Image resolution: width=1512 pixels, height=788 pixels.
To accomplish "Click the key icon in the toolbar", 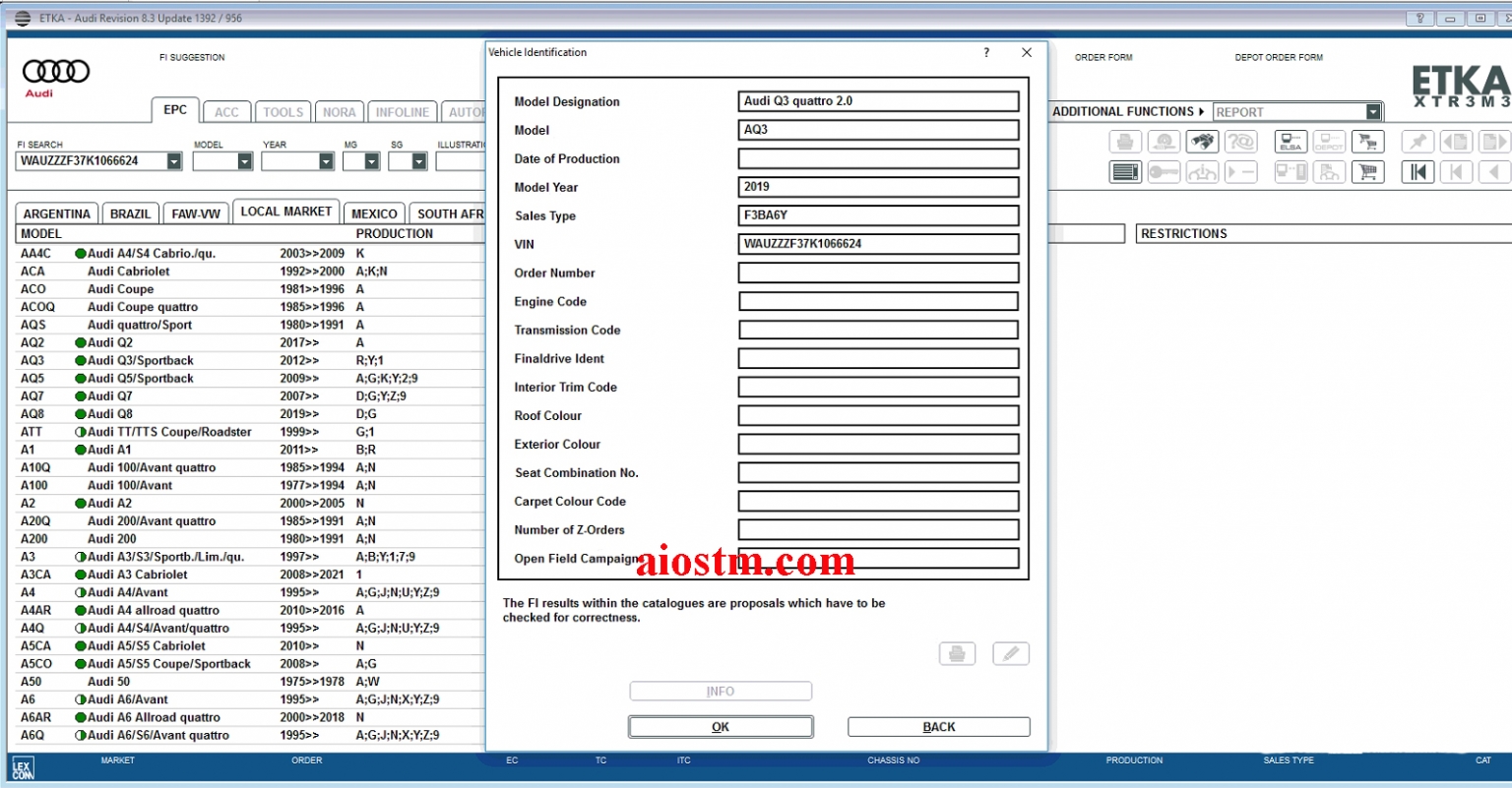I will coord(1164,171).
